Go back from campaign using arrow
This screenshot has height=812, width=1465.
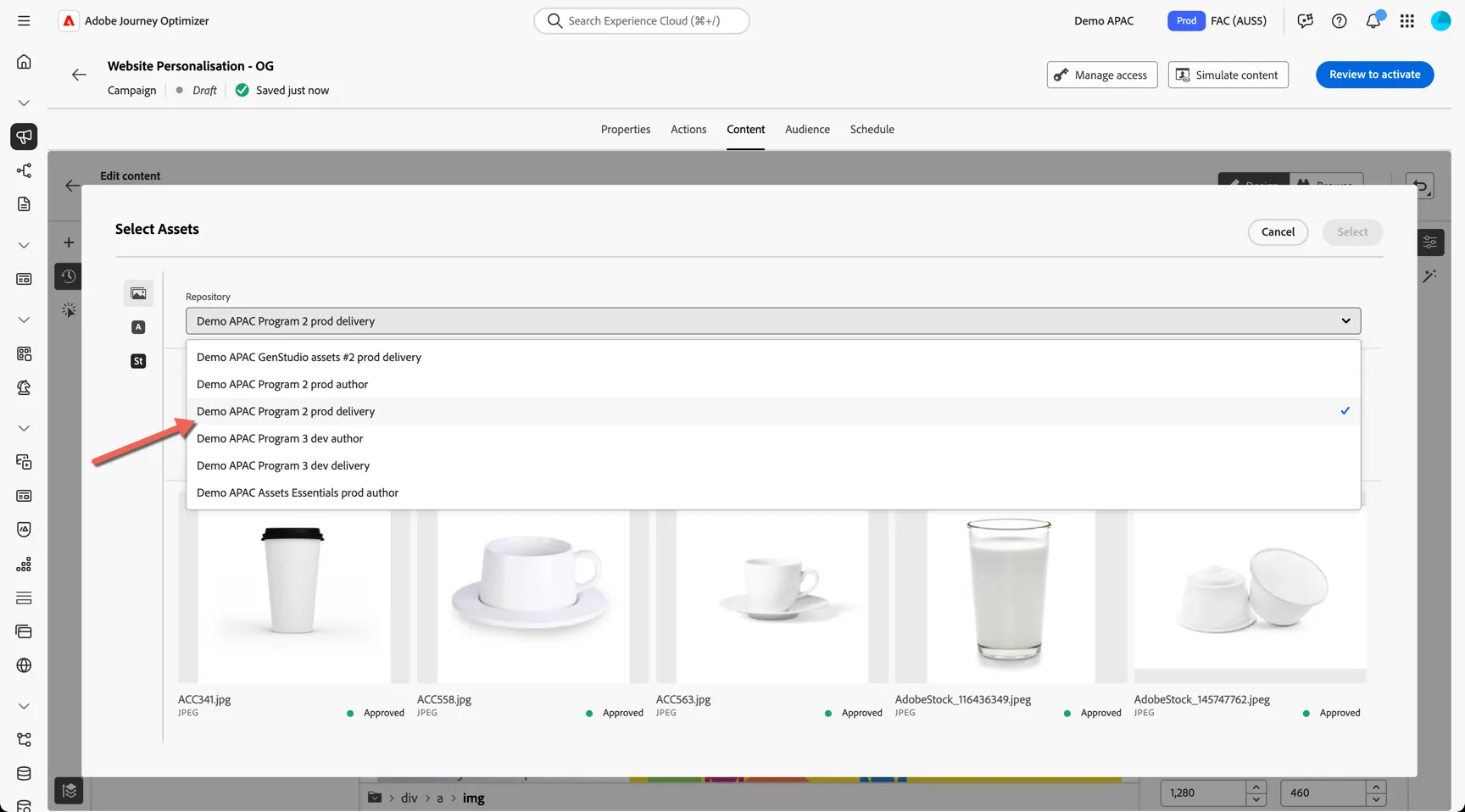(79, 75)
